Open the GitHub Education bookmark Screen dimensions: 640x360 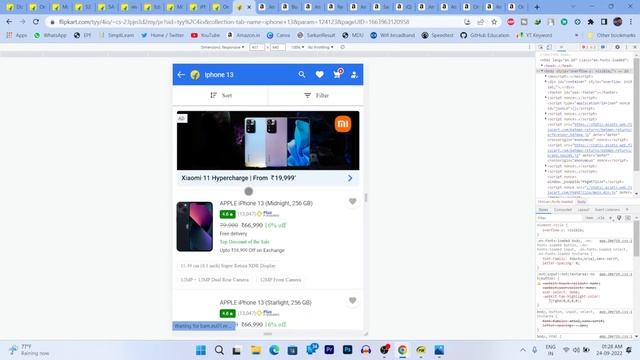click(x=484, y=36)
